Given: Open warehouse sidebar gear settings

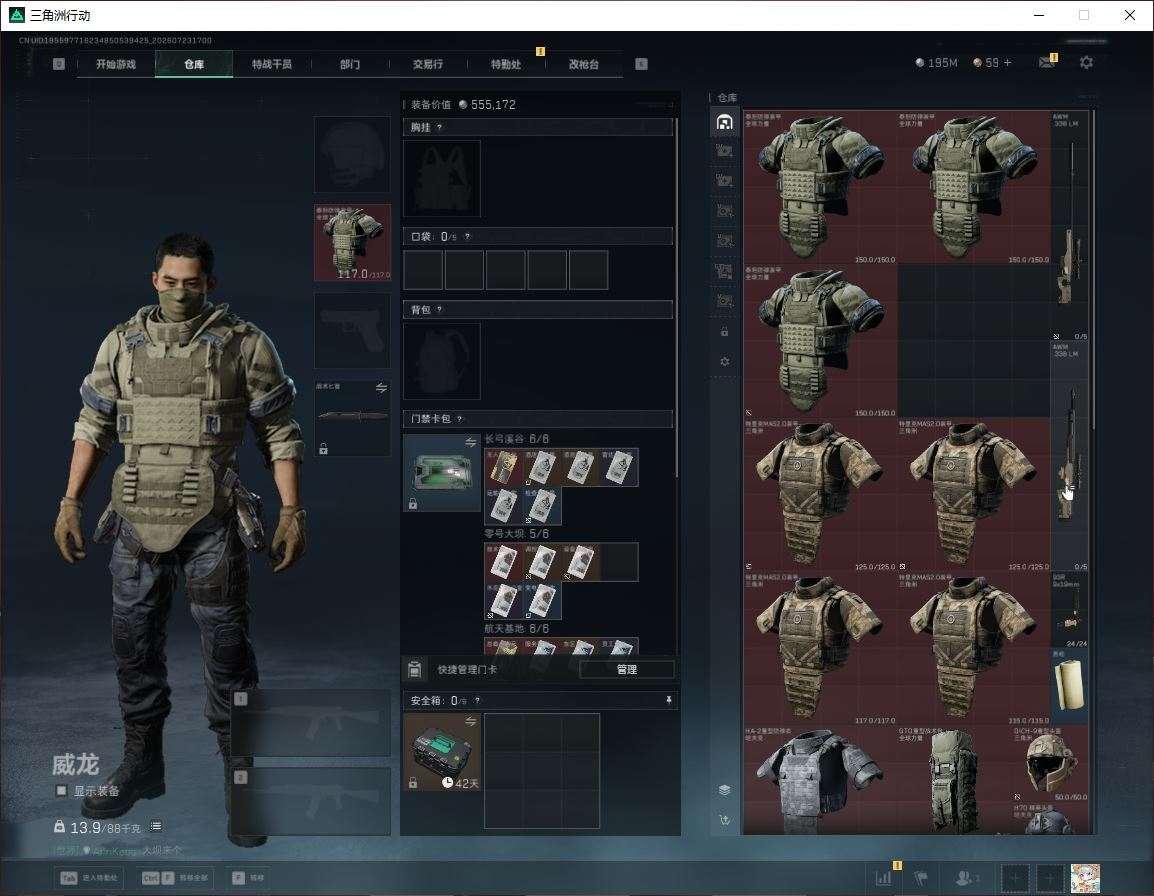Looking at the screenshot, I should 724,361.
